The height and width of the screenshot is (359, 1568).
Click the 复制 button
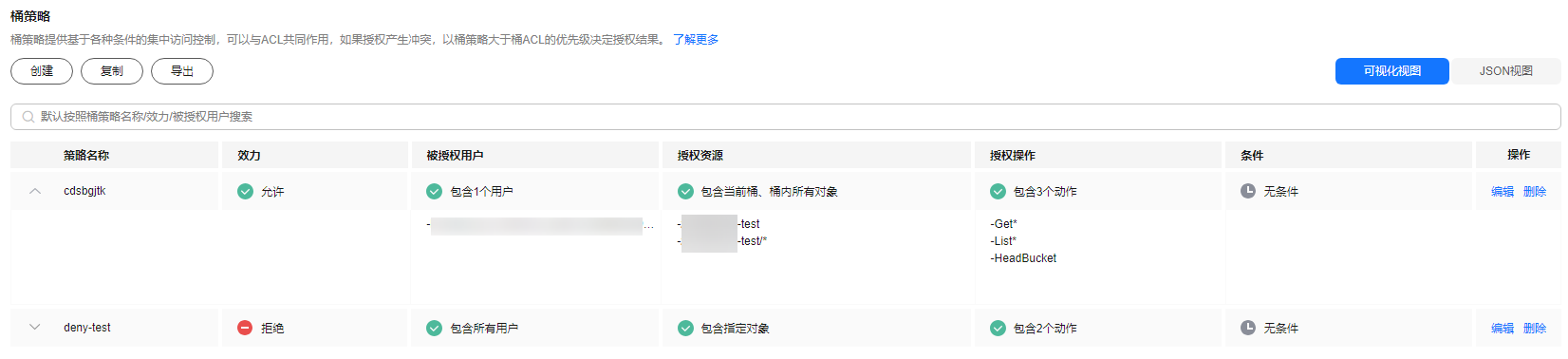(112, 71)
